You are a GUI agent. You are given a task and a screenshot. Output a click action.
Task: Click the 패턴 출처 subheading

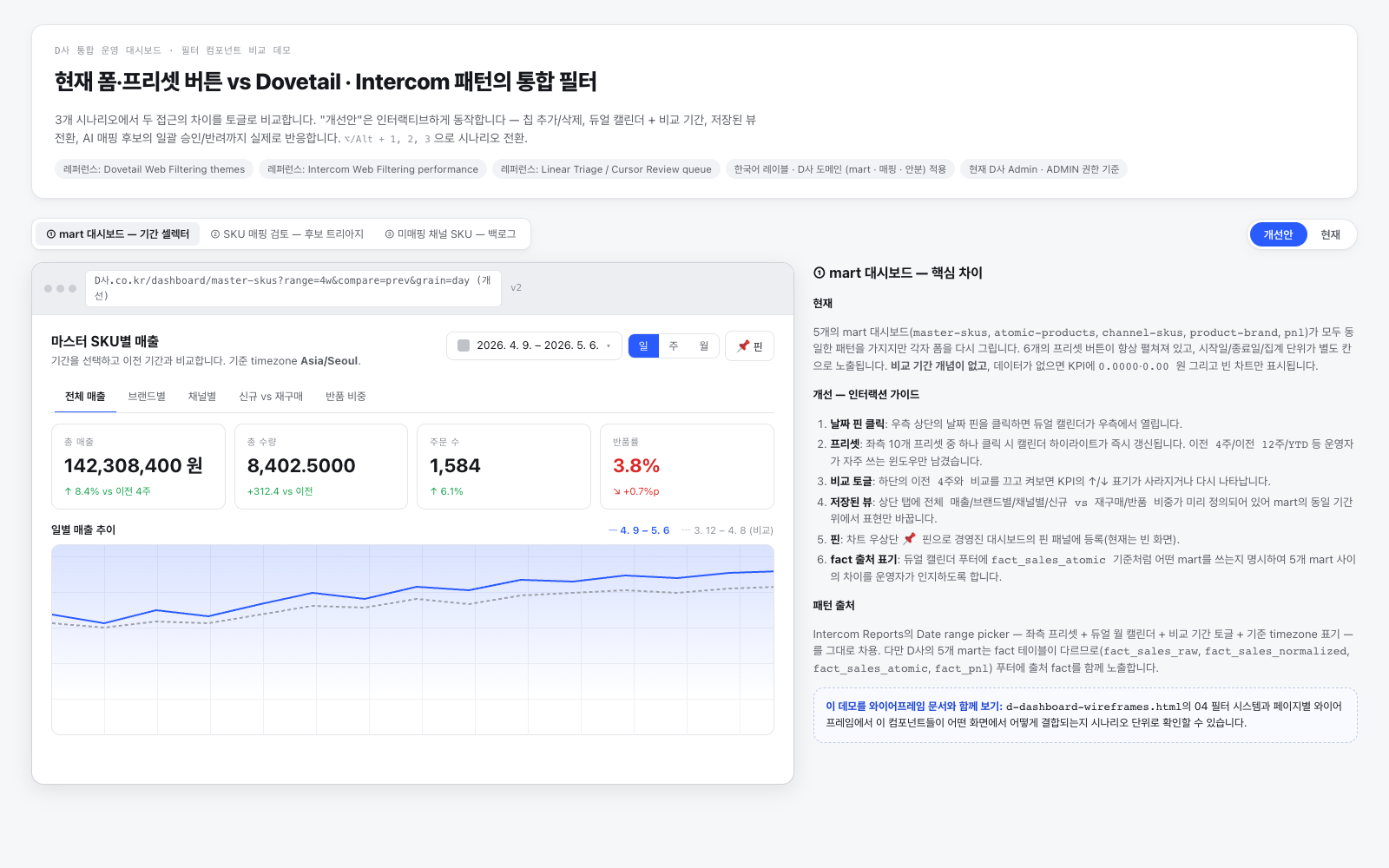coord(833,605)
